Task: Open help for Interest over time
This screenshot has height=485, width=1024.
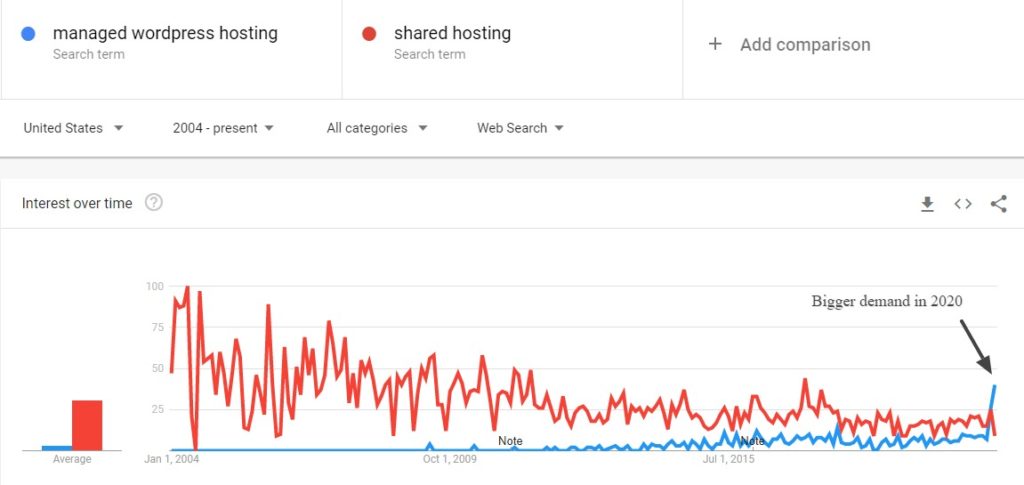Action: pos(153,203)
